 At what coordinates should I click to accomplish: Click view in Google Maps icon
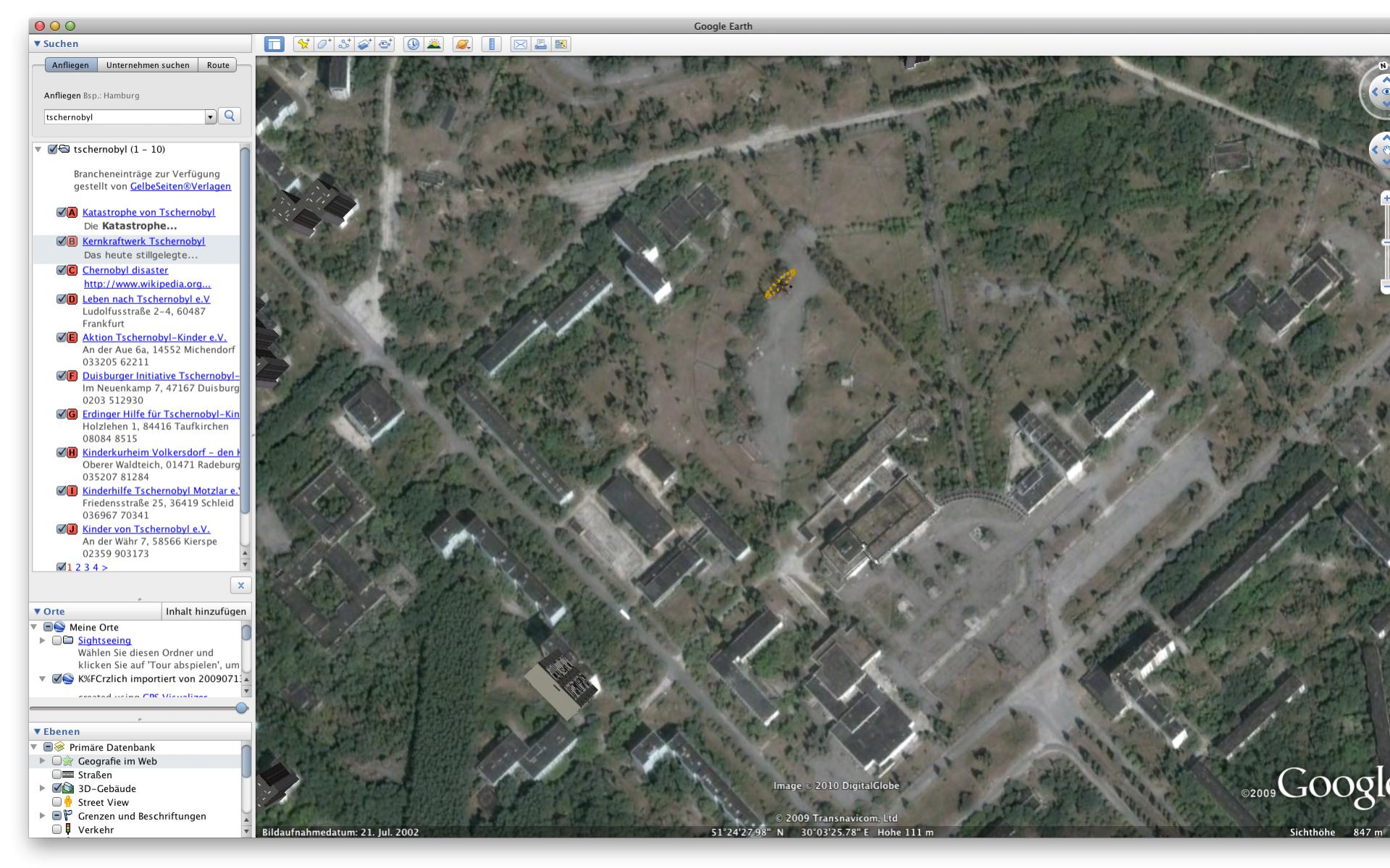click(x=561, y=44)
